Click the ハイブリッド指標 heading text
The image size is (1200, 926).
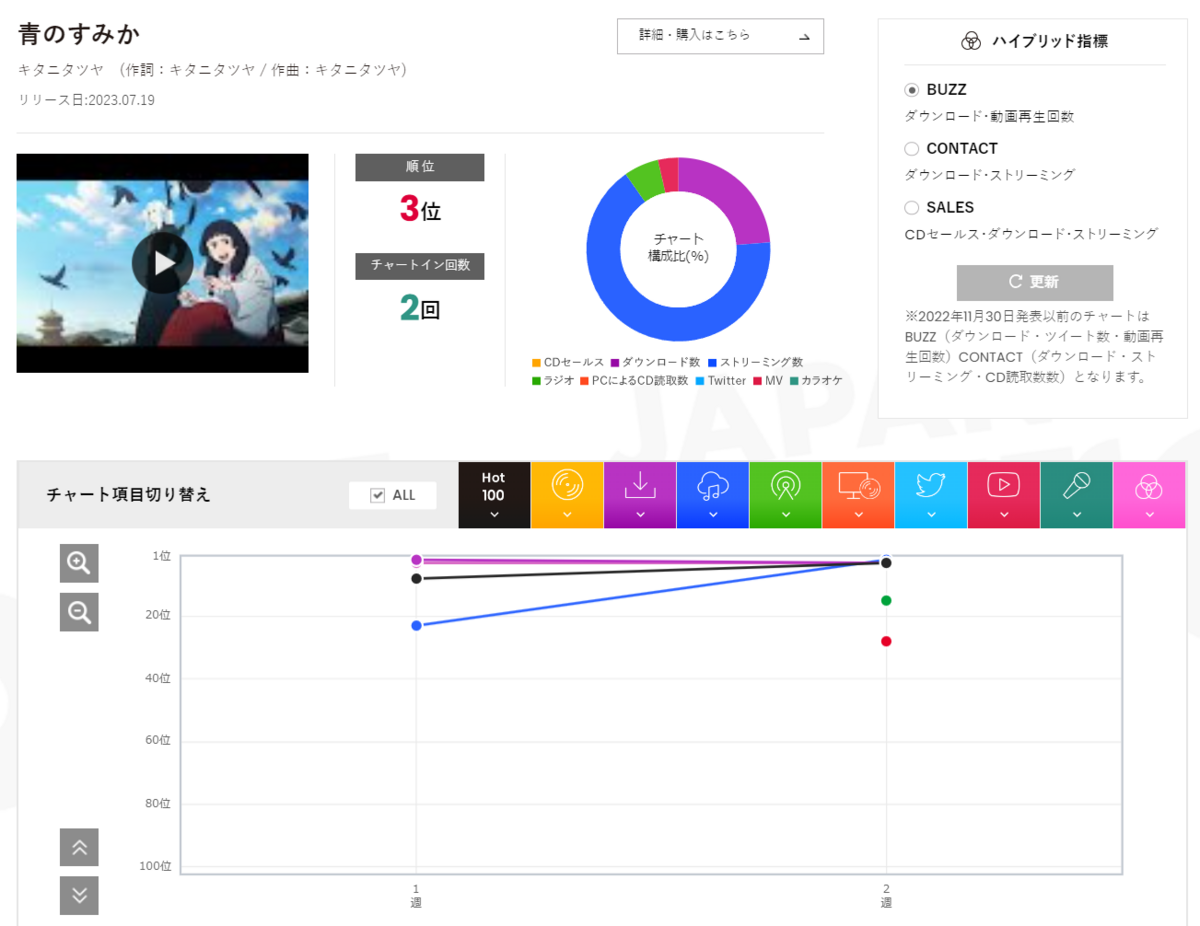1050,41
